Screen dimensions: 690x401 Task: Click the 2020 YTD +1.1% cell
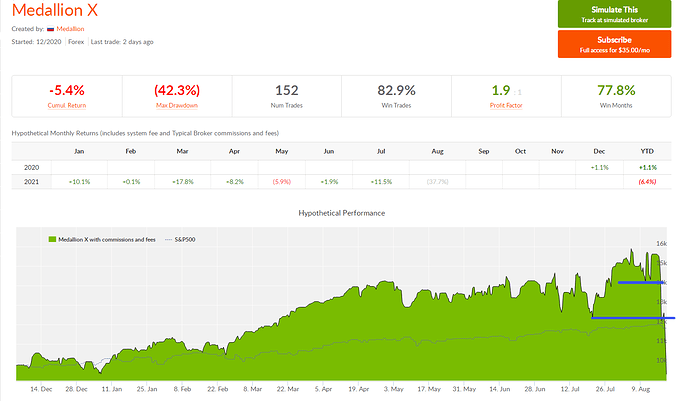click(x=647, y=167)
